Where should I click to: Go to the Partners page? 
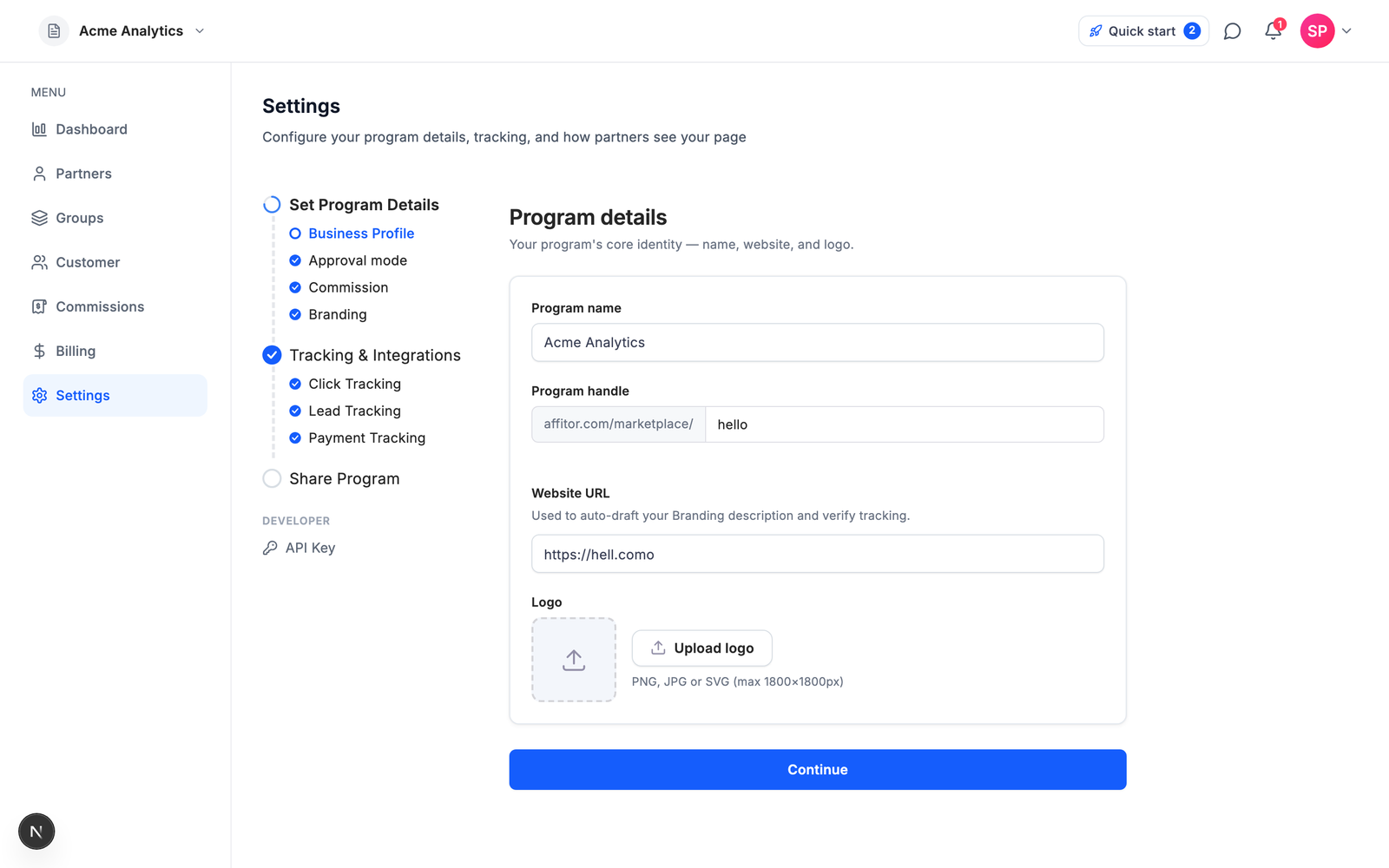tap(115, 174)
